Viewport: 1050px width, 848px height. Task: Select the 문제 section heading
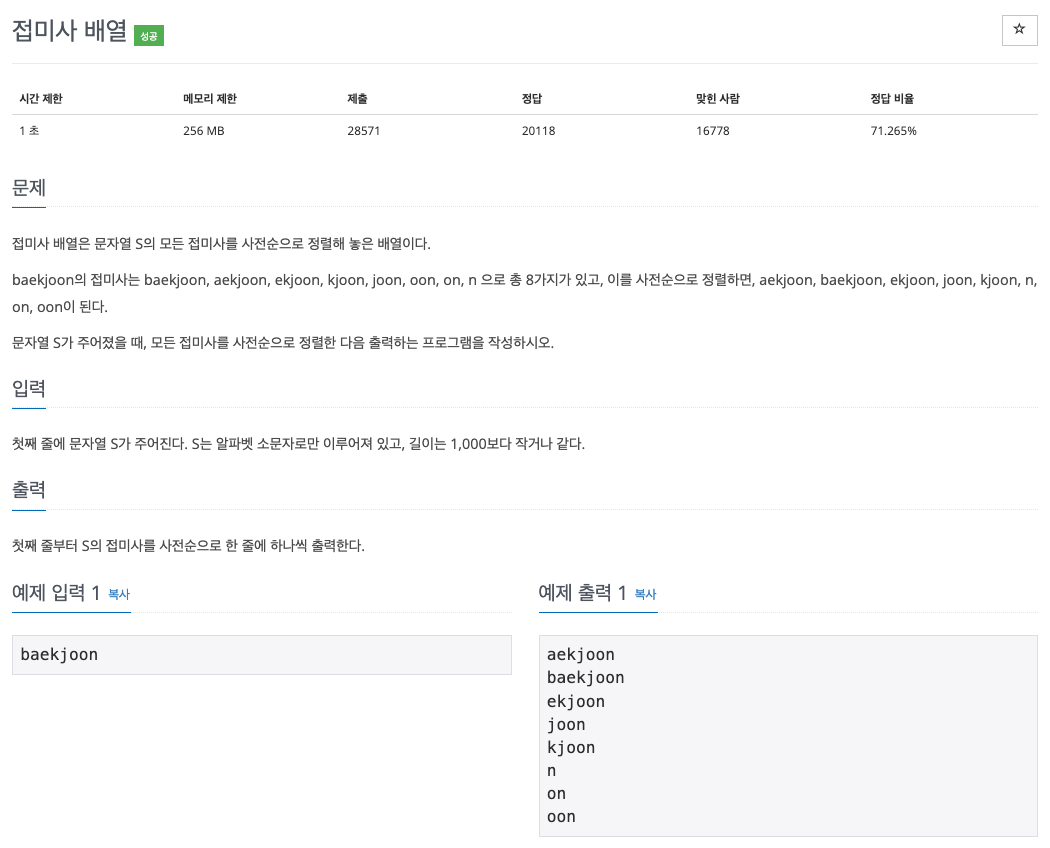28,188
